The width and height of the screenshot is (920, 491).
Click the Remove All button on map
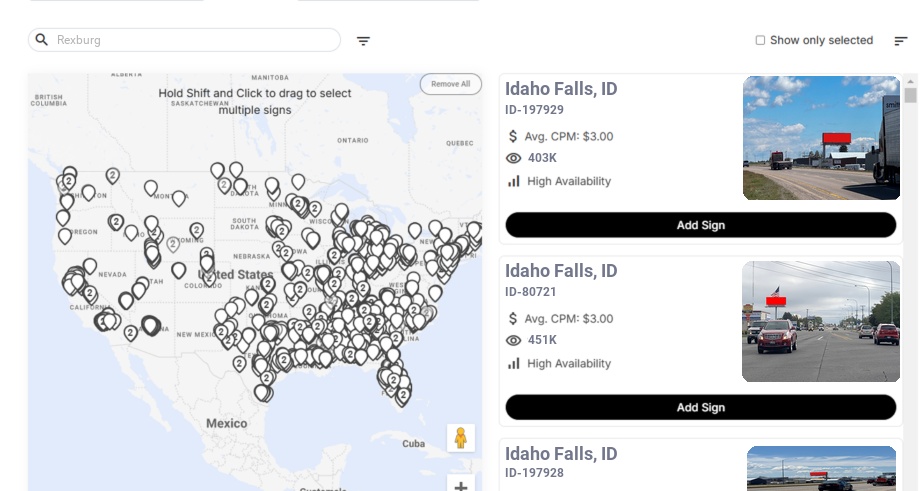pos(450,84)
